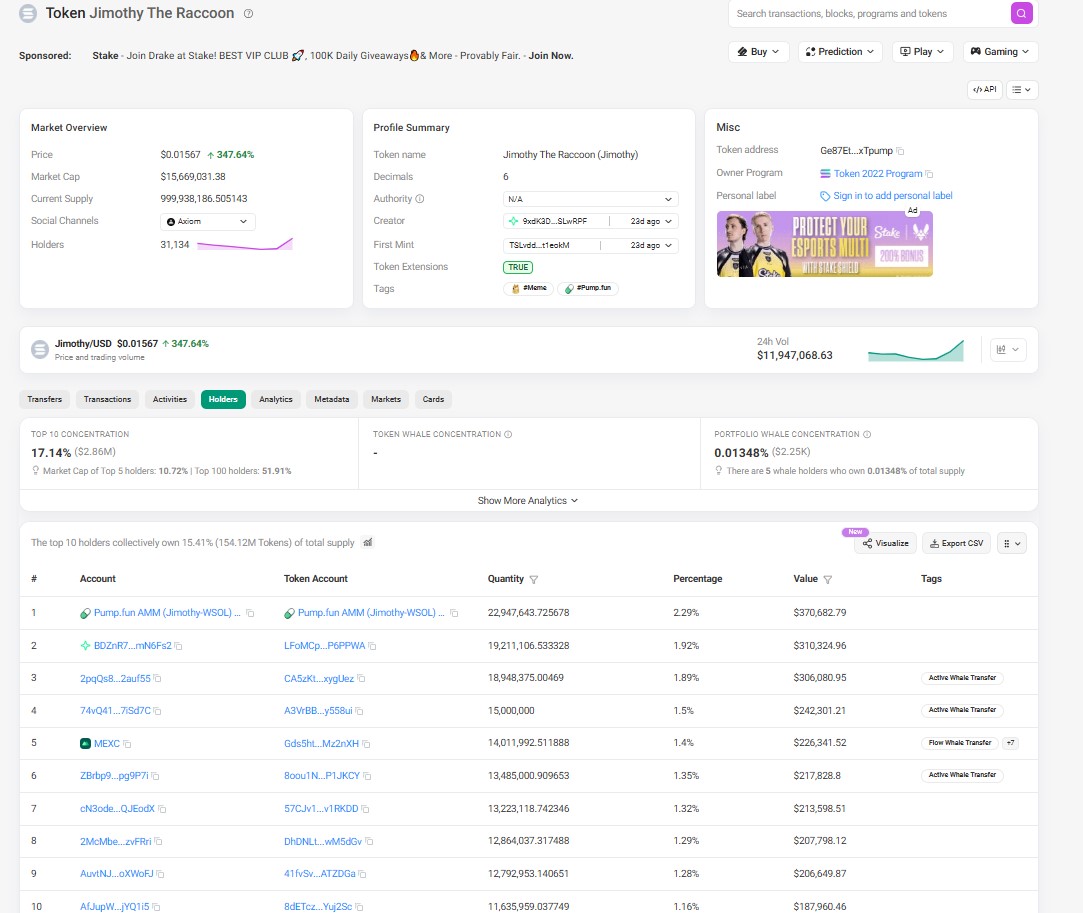Open the Metadata tab

click(x=332, y=399)
